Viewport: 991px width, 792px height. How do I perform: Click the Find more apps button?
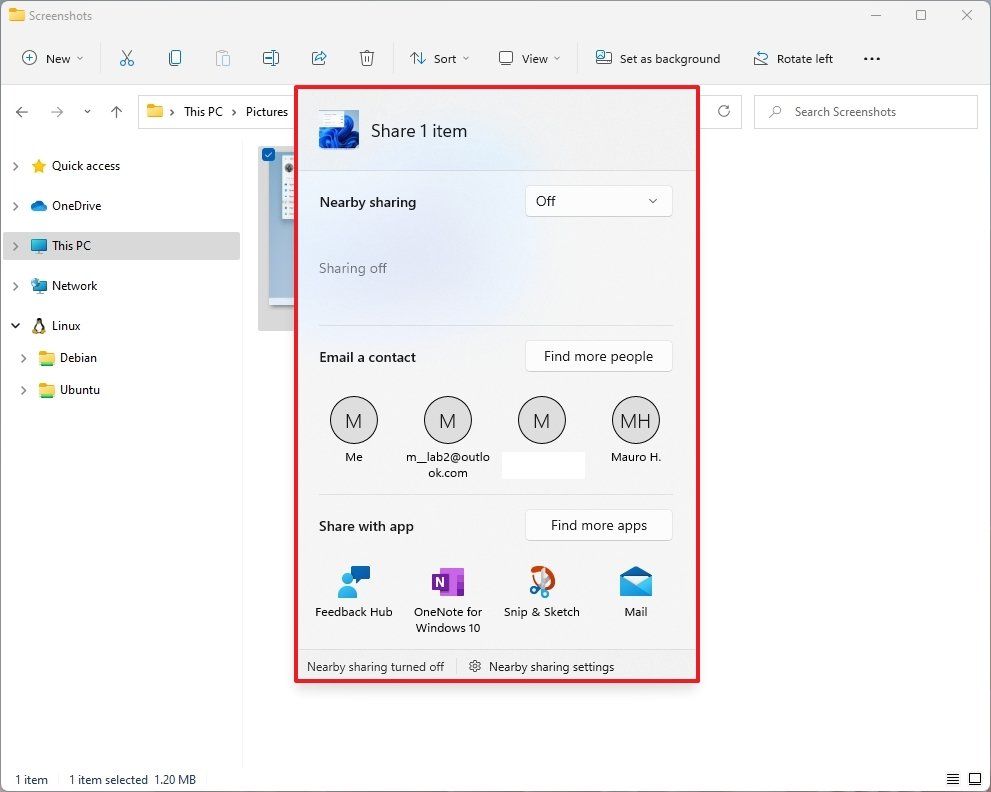[598, 525]
